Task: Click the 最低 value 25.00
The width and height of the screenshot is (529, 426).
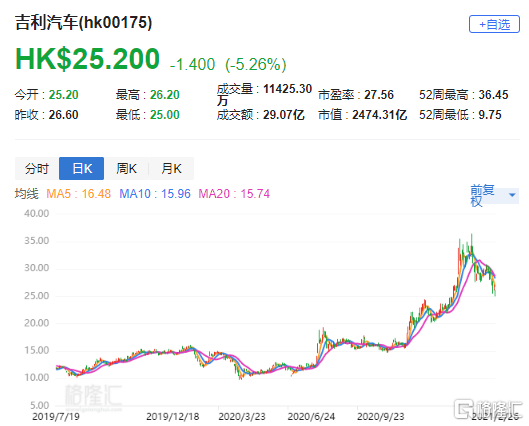Action: point(165,115)
